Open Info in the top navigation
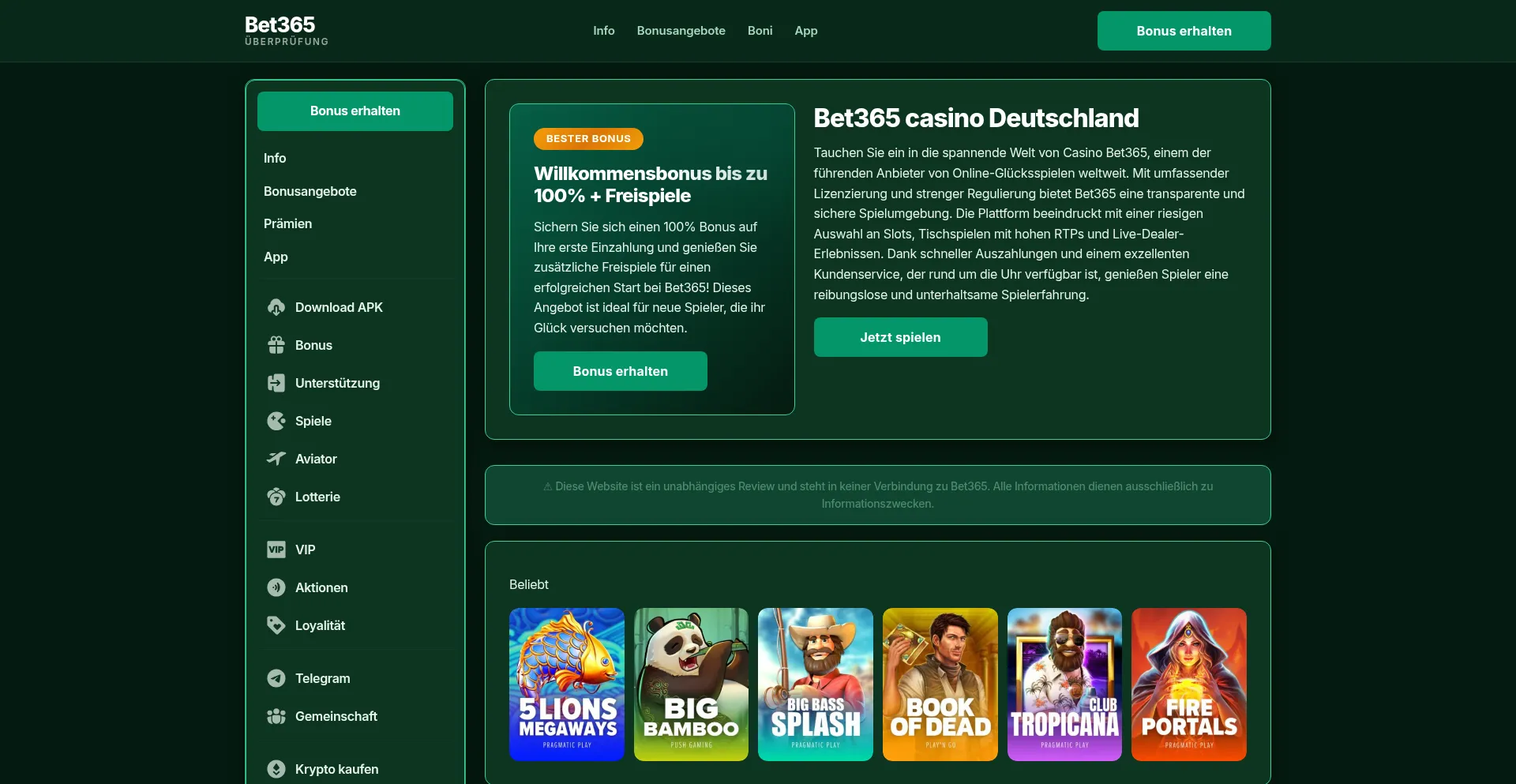1516x784 pixels. tap(604, 31)
